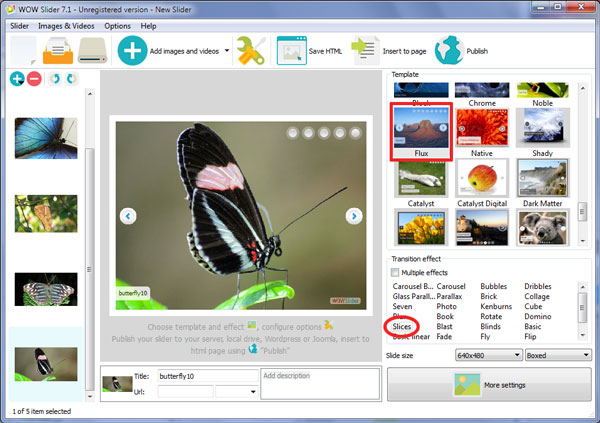The width and height of the screenshot is (600, 423).
Task: Select the koala template thumbnail
Action: 543,227
